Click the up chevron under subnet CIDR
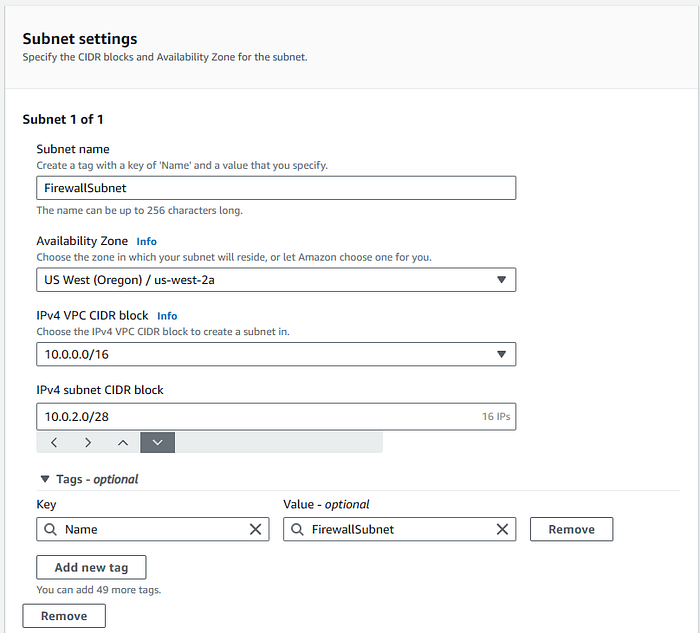This screenshot has height=633, width=700. tap(123, 442)
